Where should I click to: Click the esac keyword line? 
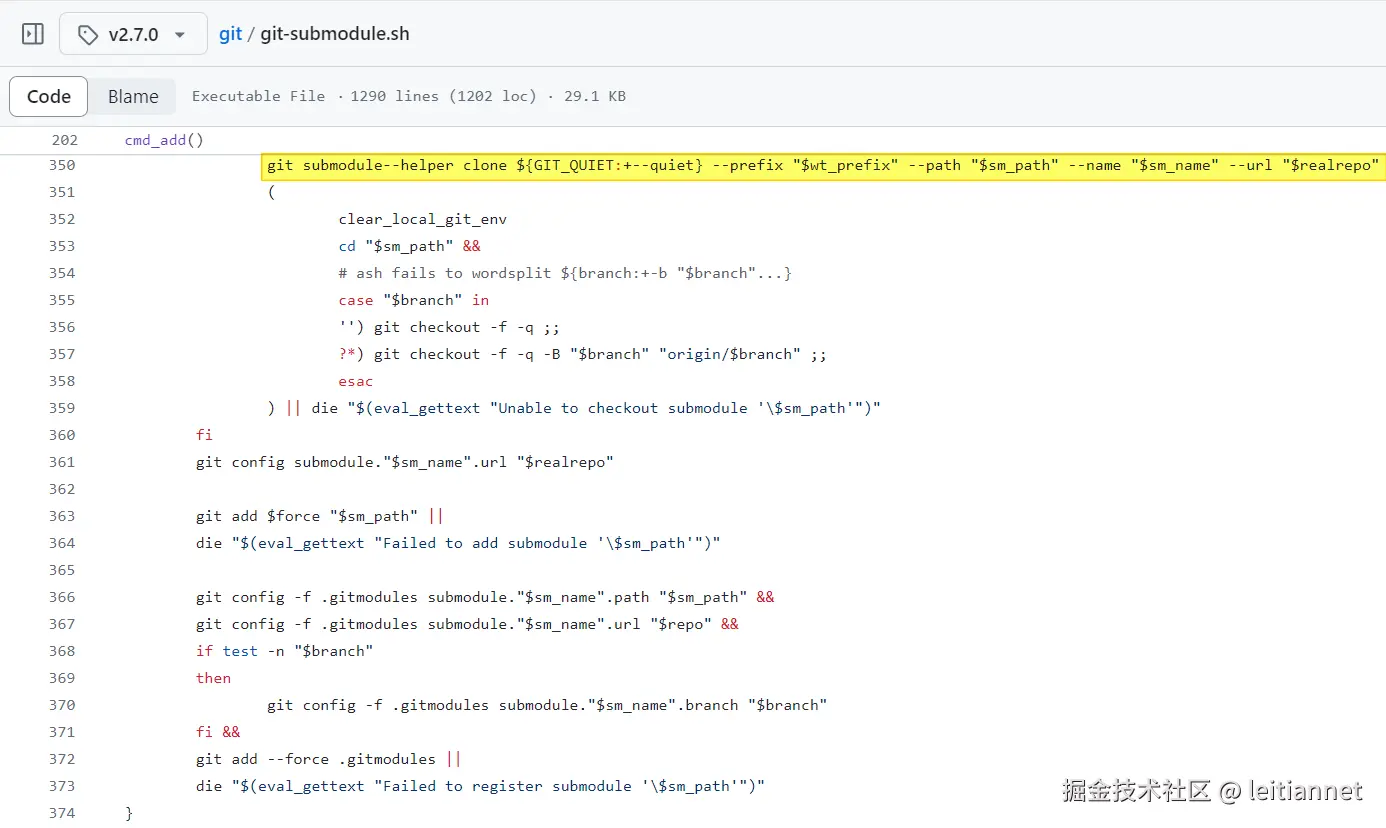(x=356, y=381)
